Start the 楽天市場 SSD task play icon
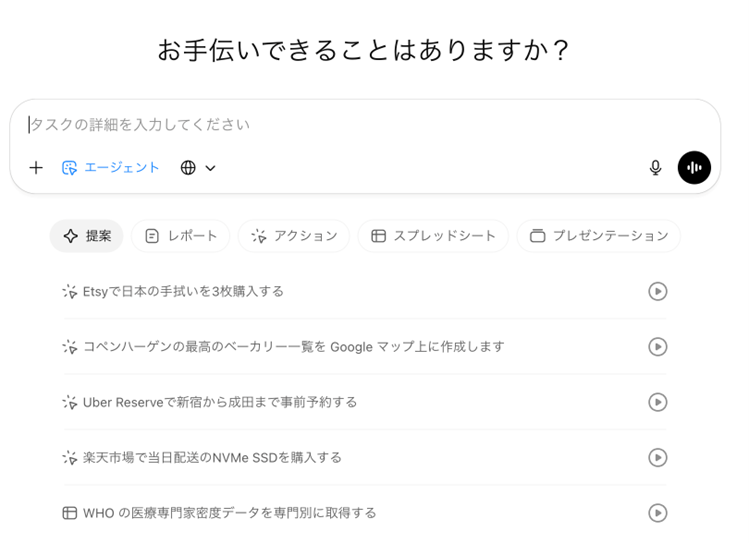Screen dimensions: 749x543 tap(657, 458)
